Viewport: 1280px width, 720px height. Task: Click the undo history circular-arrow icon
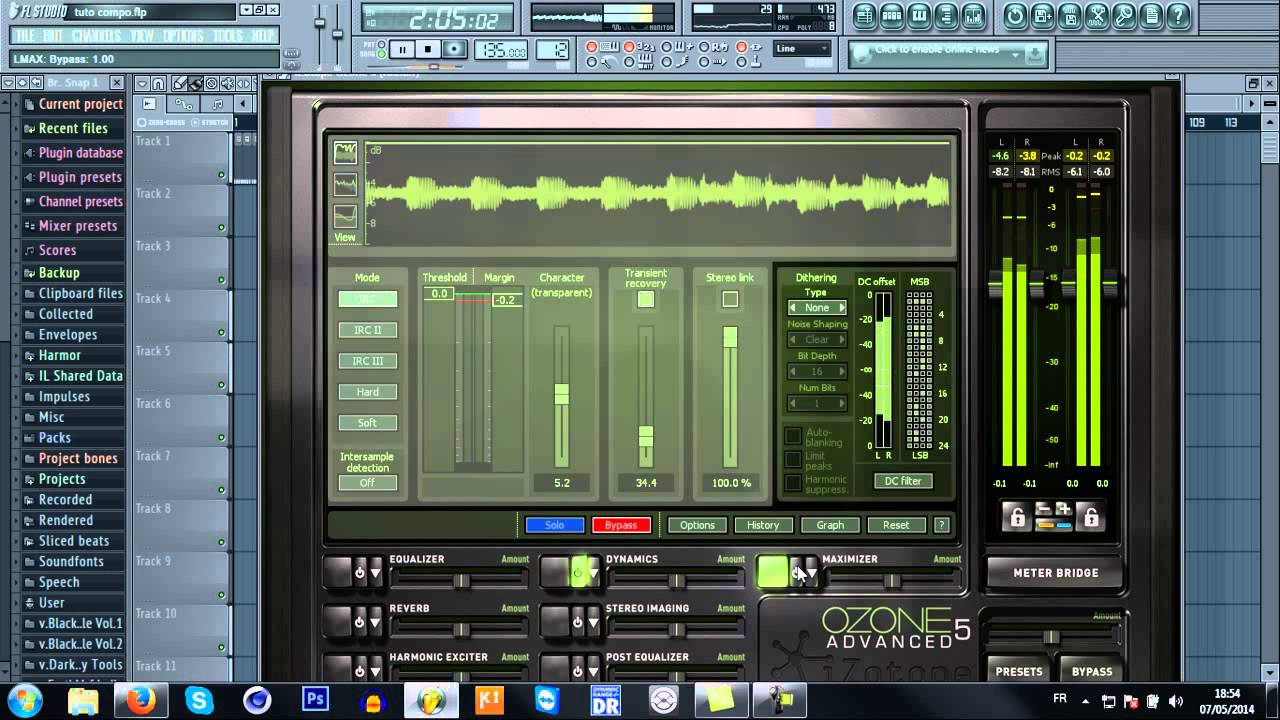click(x=1015, y=16)
